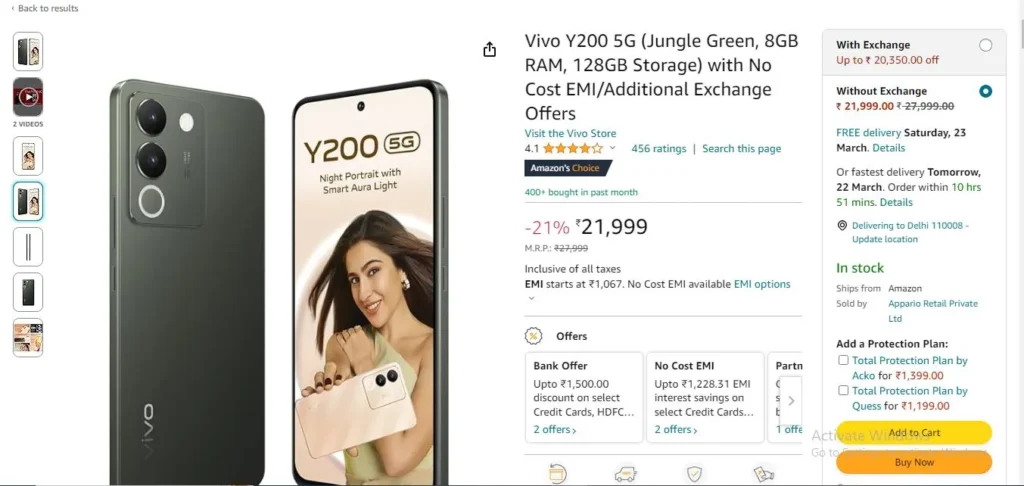Viewport: 1024px width, 486px height.
Task: Click the warranty shield icon below offers
Action: (694, 474)
